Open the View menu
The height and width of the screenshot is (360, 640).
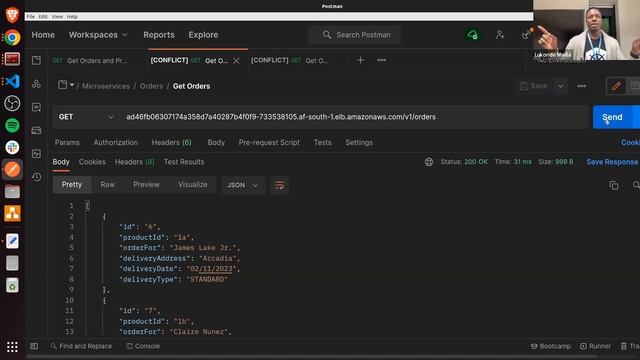point(57,17)
